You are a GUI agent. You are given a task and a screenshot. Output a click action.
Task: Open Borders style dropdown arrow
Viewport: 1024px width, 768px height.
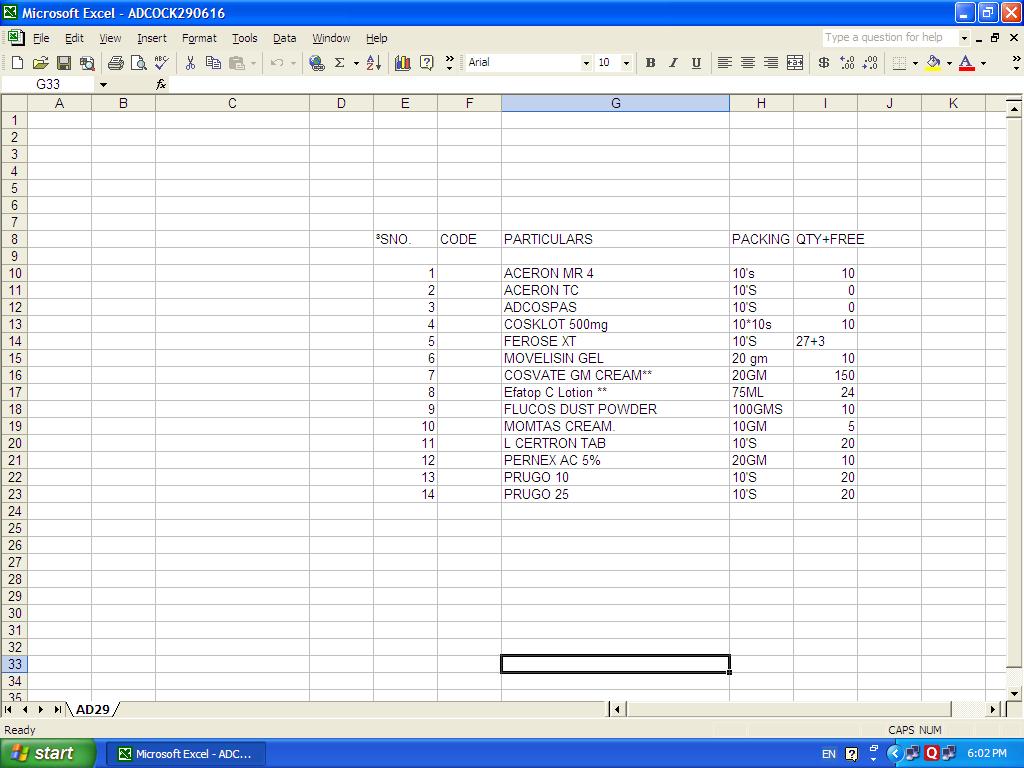(915, 63)
